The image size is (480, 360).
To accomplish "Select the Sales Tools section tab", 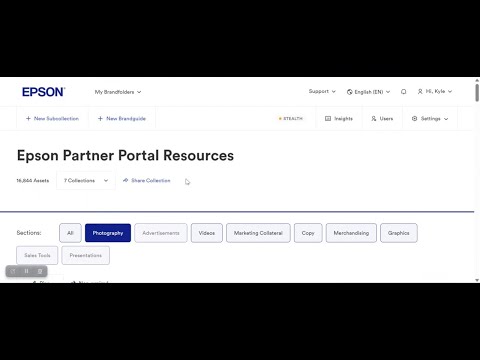I will coord(37,255).
